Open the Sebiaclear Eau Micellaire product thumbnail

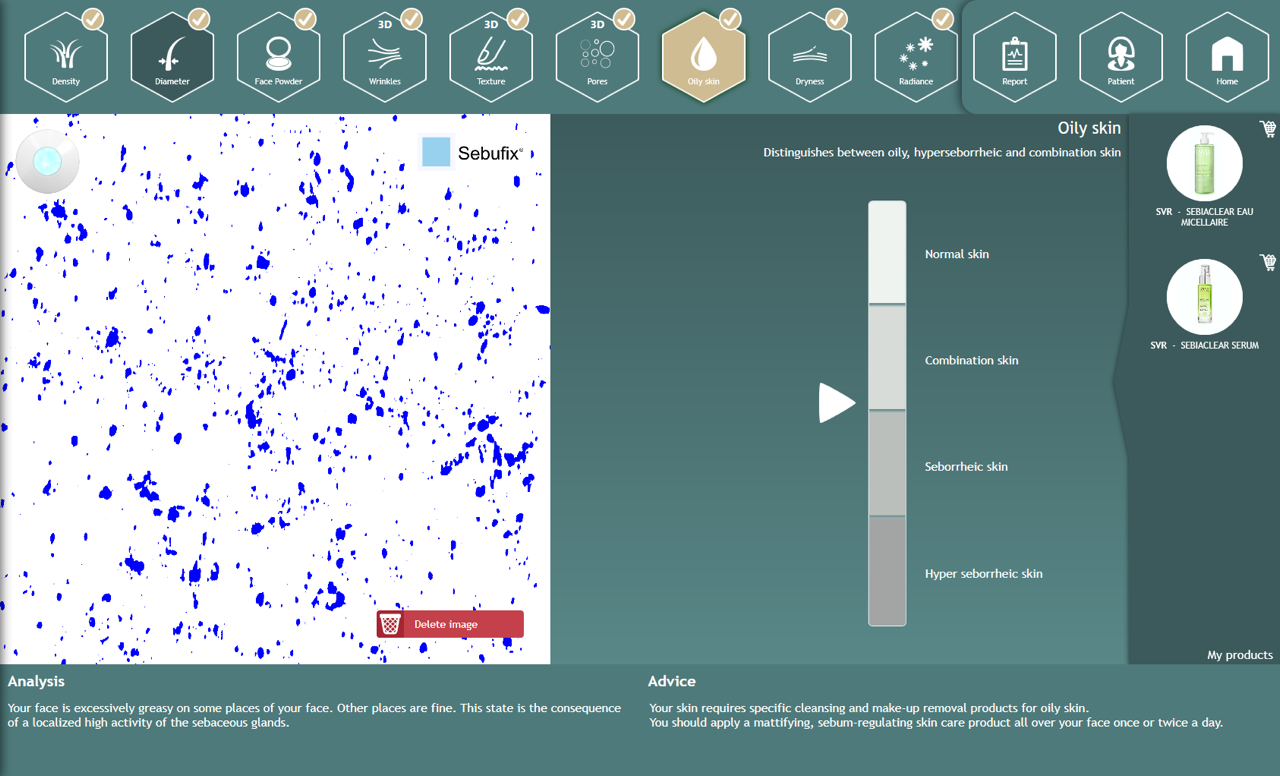click(1204, 164)
